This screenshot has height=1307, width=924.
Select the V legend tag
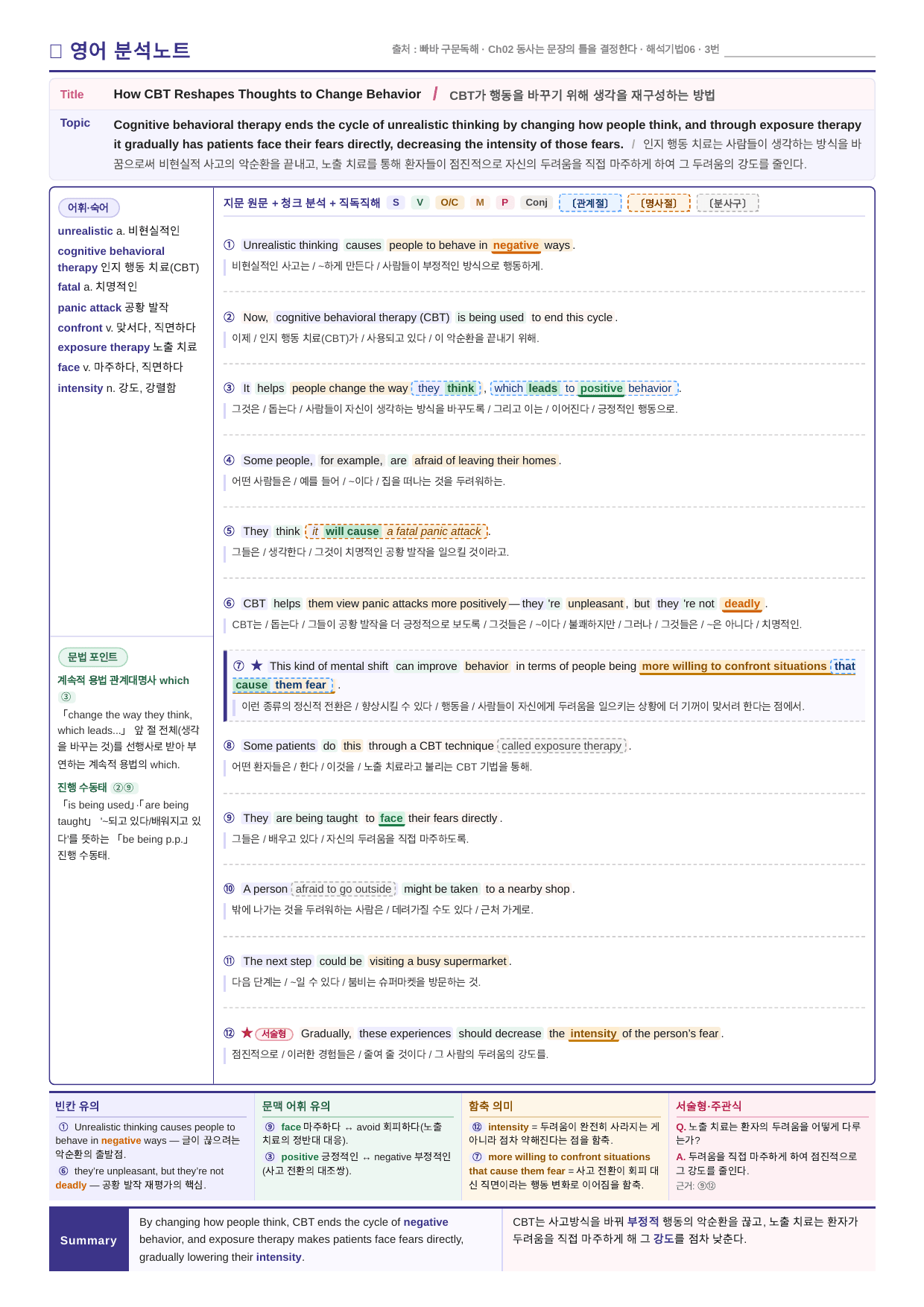(420, 203)
